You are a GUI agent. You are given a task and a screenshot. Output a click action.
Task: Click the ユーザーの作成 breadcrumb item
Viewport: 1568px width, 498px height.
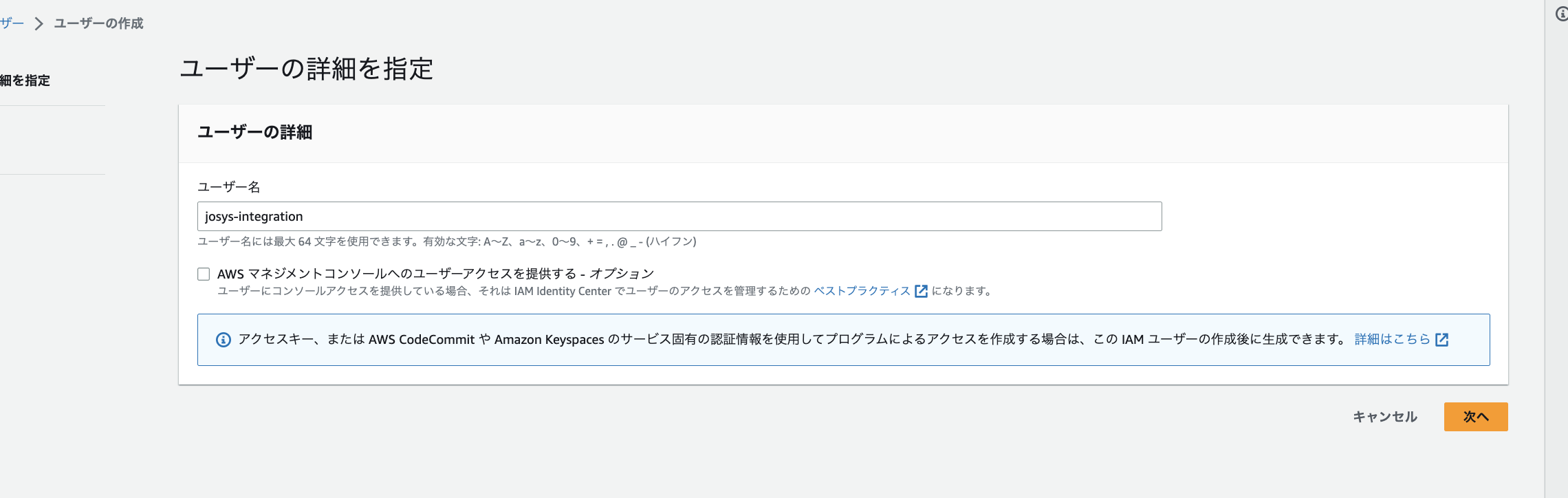(x=98, y=23)
